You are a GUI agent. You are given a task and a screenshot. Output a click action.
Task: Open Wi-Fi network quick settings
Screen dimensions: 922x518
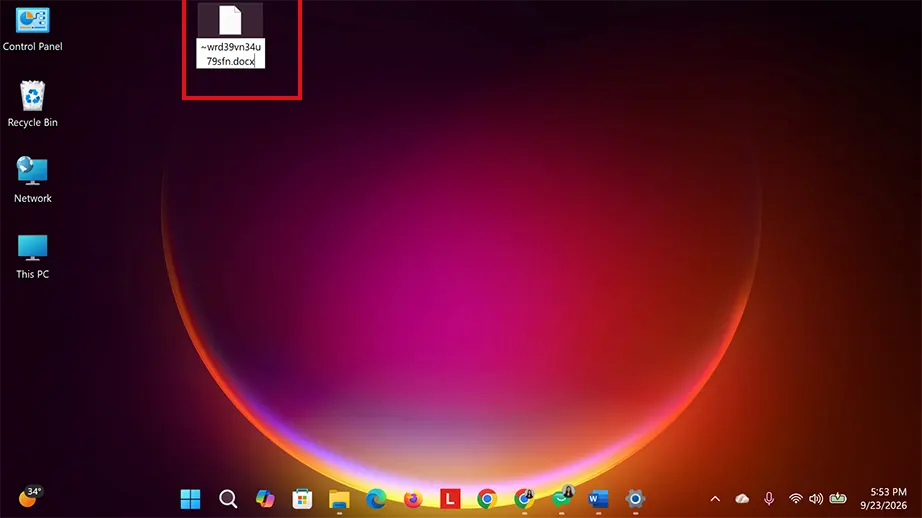(796, 499)
